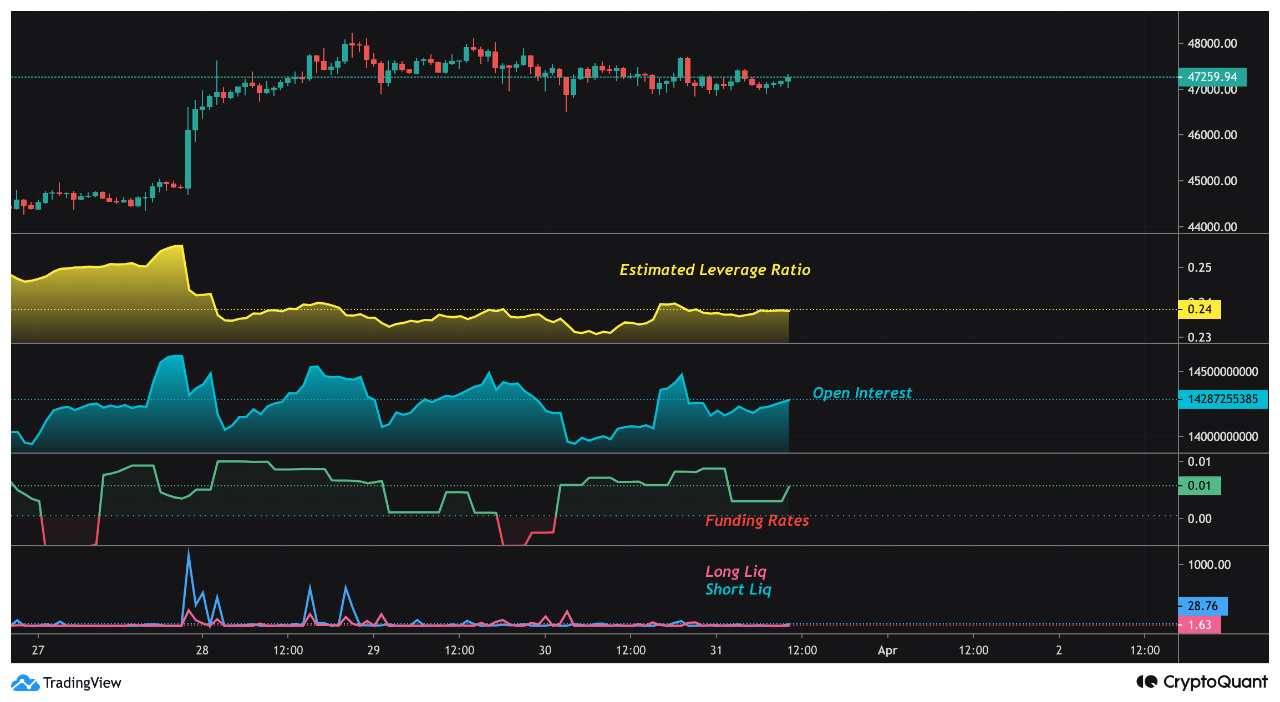
Task: Click the 14500000000 axis label
Action: [1224, 371]
